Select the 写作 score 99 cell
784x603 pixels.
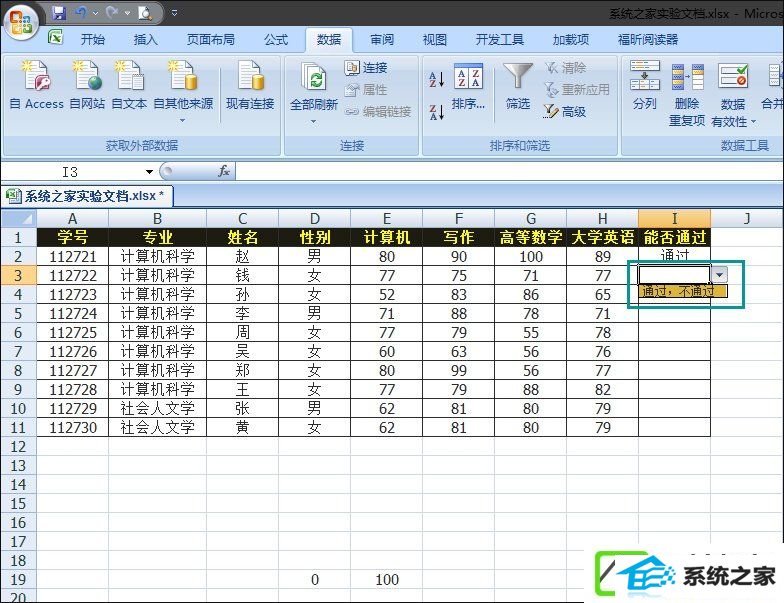click(458, 370)
